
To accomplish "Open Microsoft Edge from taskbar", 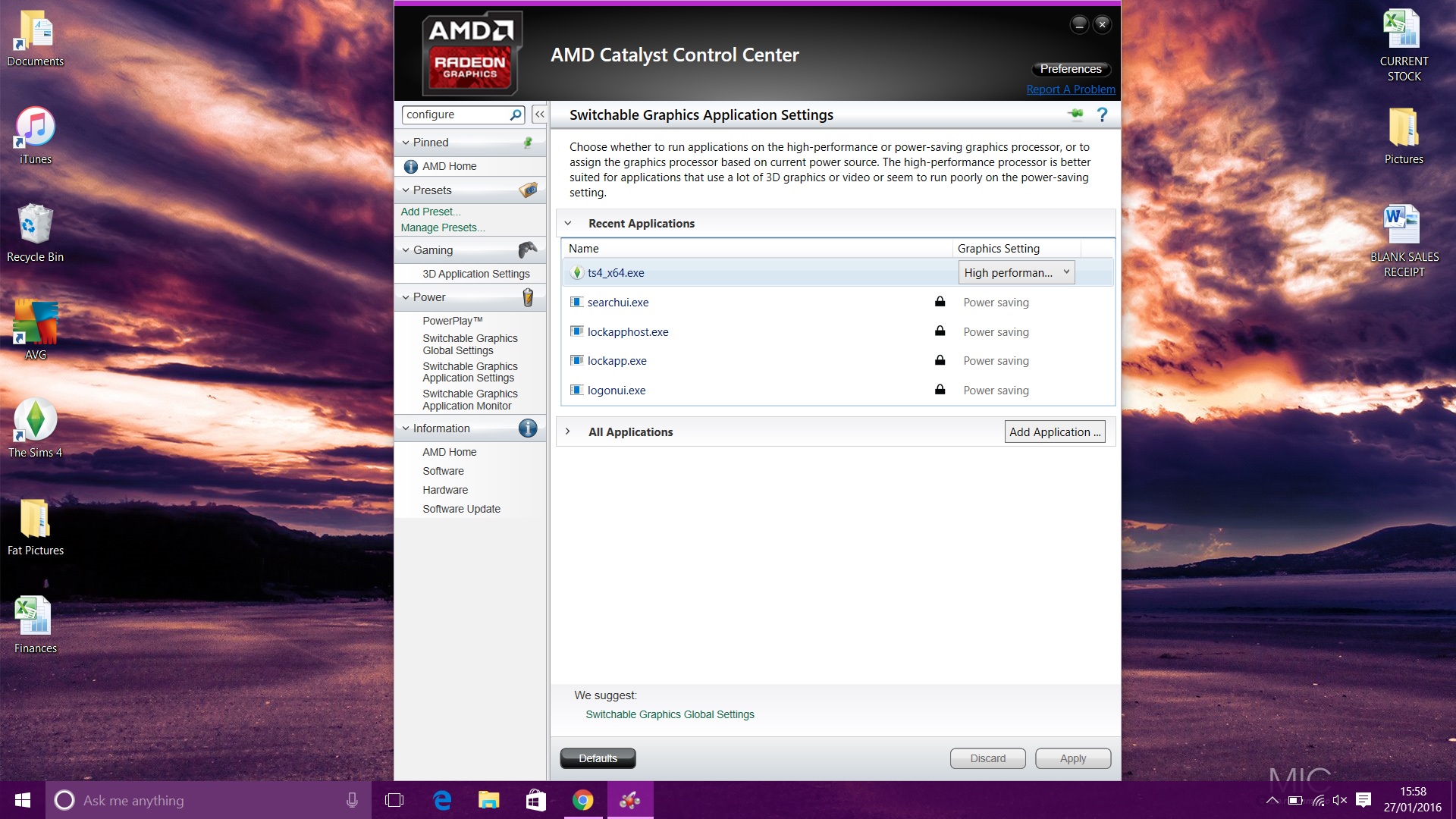I will 442,800.
